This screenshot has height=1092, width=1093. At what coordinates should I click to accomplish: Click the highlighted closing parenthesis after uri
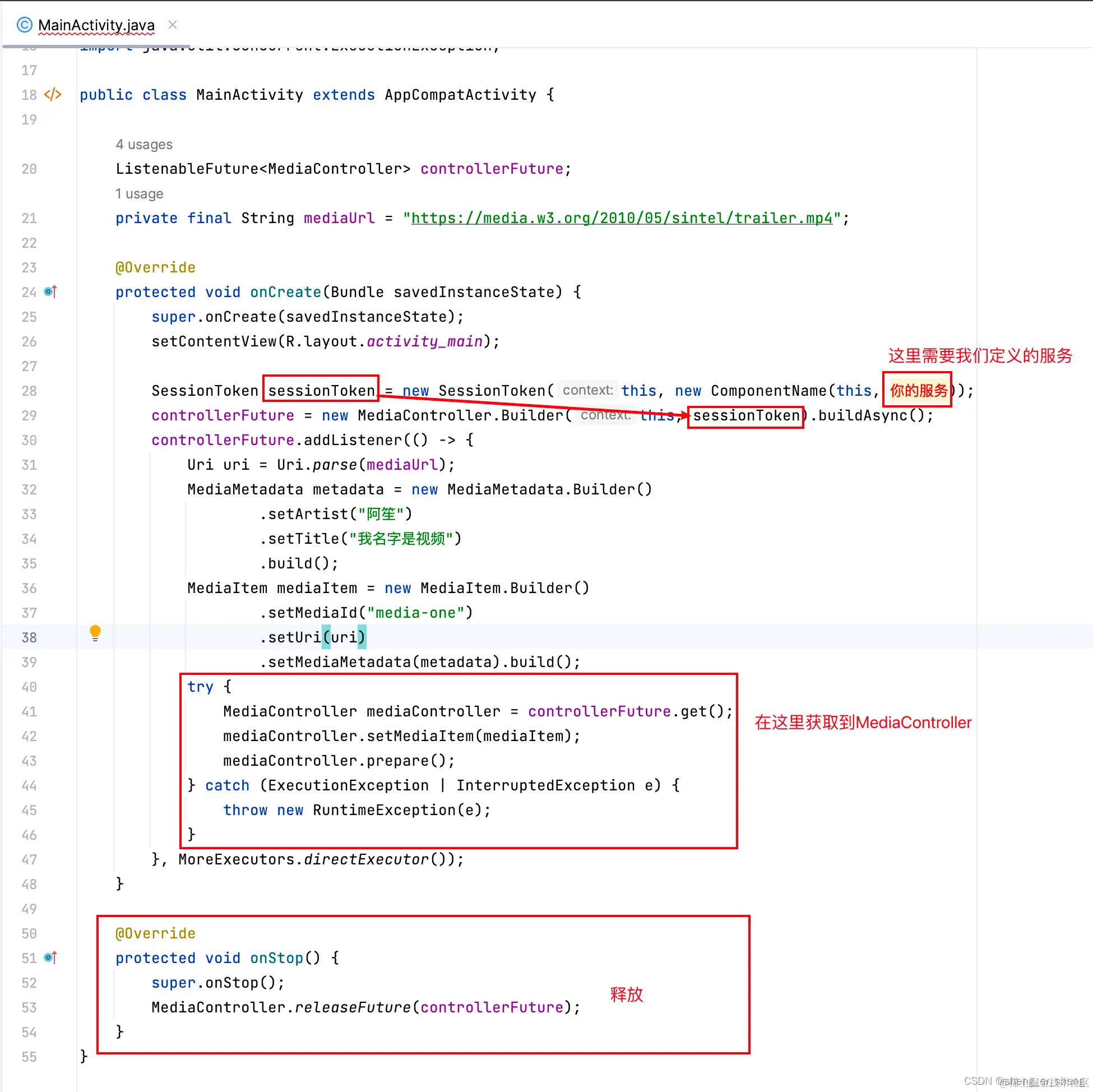click(x=362, y=638)
